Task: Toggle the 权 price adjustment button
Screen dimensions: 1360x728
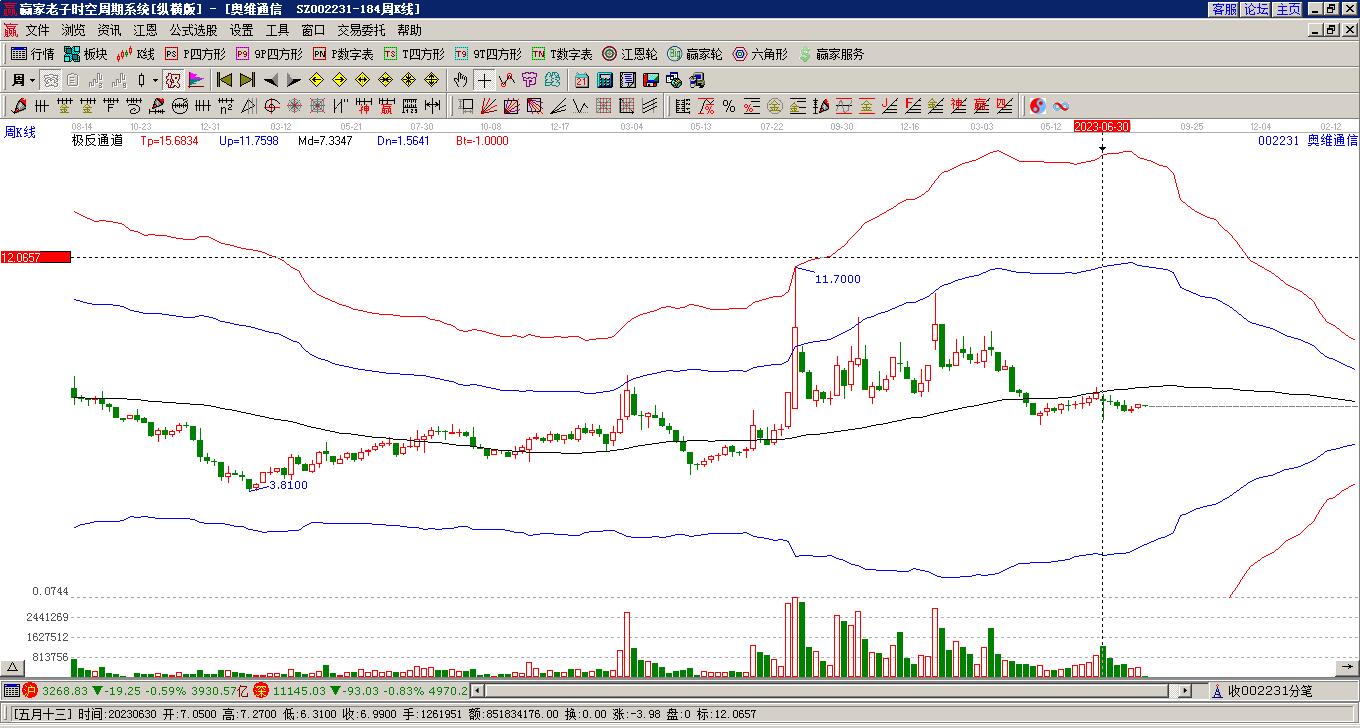Action: click(x=172, y=80)
